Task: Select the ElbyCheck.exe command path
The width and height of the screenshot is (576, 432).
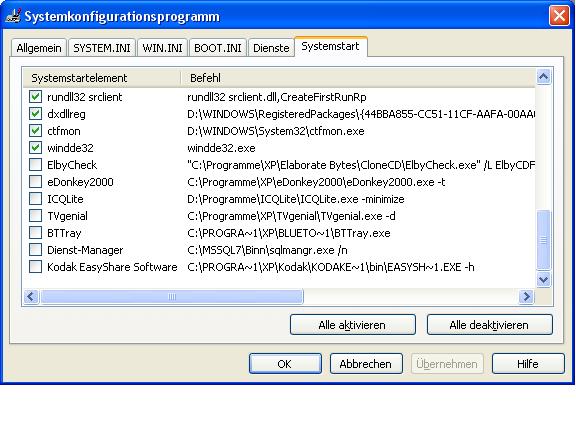Action: tap(361, 165)
